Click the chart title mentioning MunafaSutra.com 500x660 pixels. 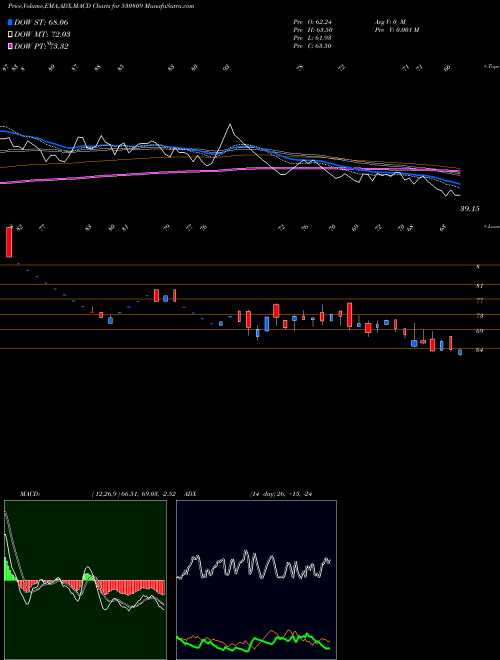pos(101,6)
